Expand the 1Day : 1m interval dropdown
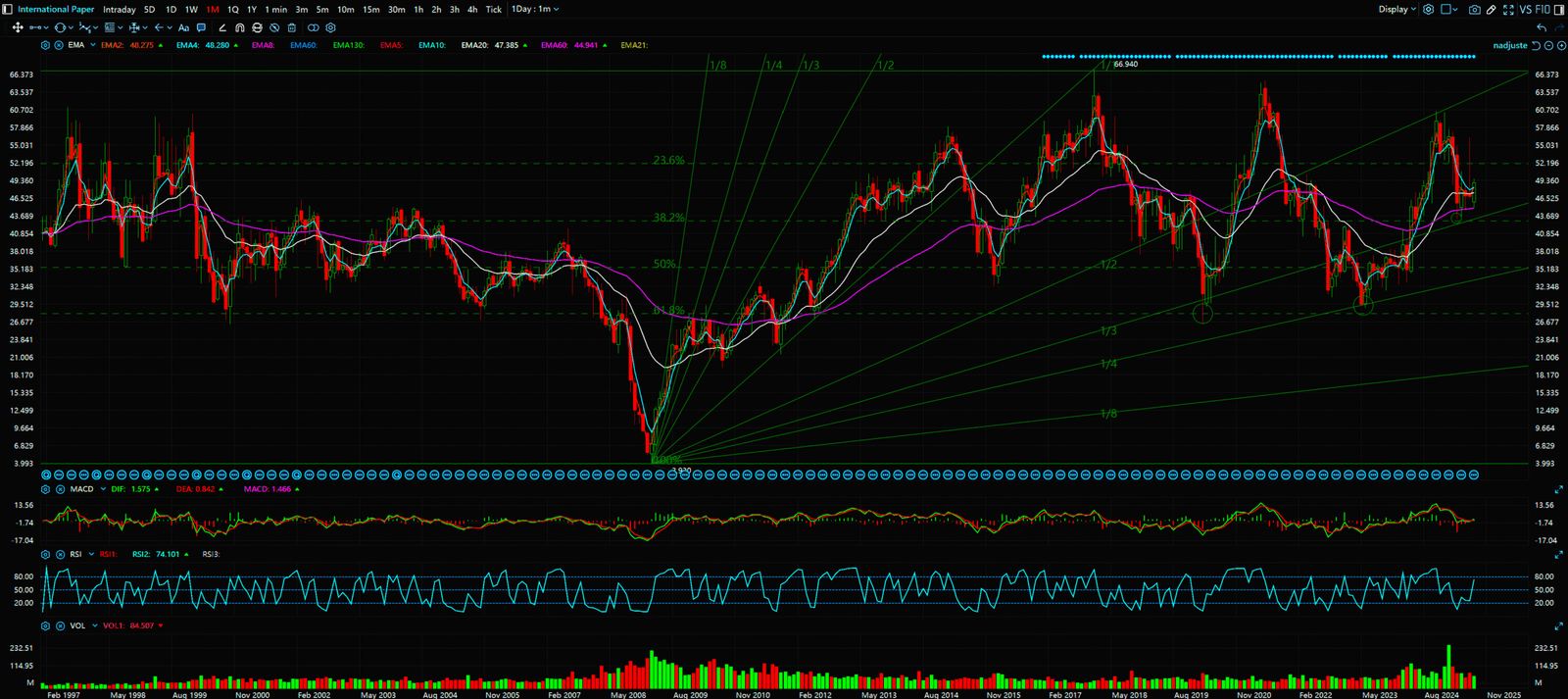This screenshot has height=699, width=1568. (x=535, y=10)
